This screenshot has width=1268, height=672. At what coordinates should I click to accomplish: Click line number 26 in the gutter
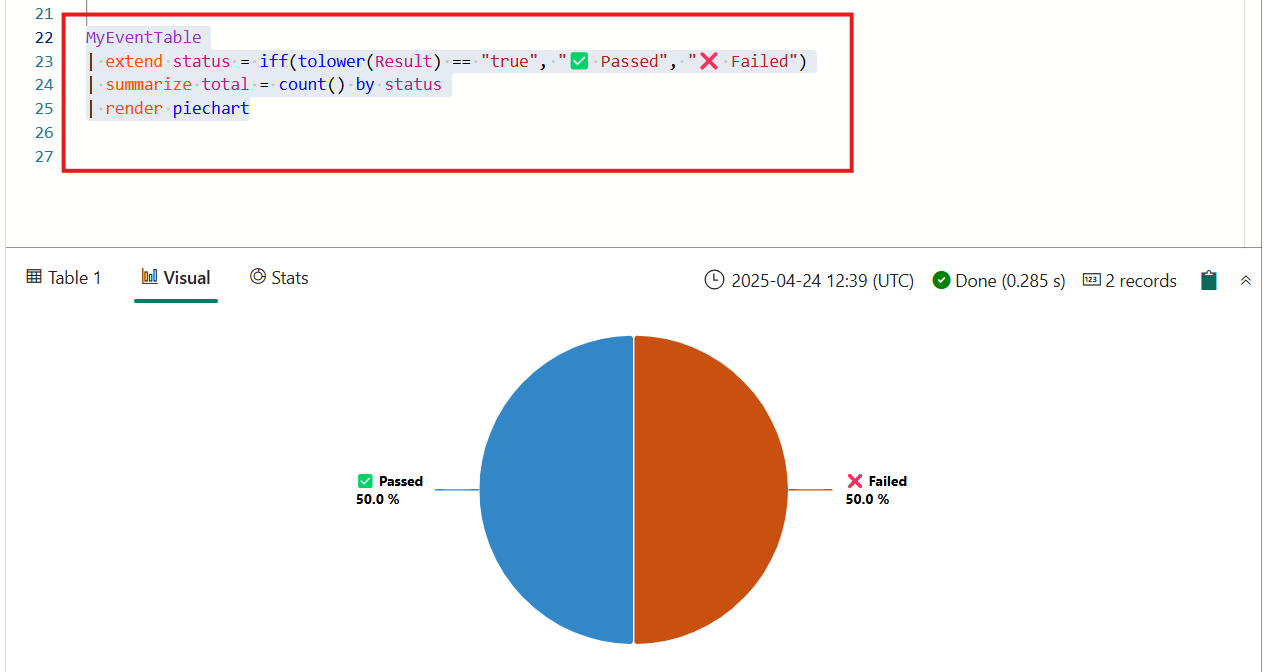42,133
